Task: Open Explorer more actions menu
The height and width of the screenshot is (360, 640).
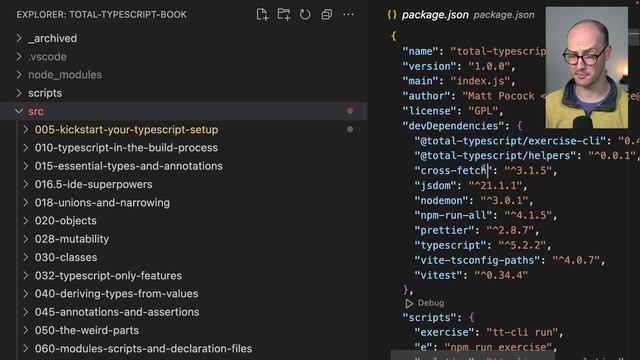Action: 348,15
